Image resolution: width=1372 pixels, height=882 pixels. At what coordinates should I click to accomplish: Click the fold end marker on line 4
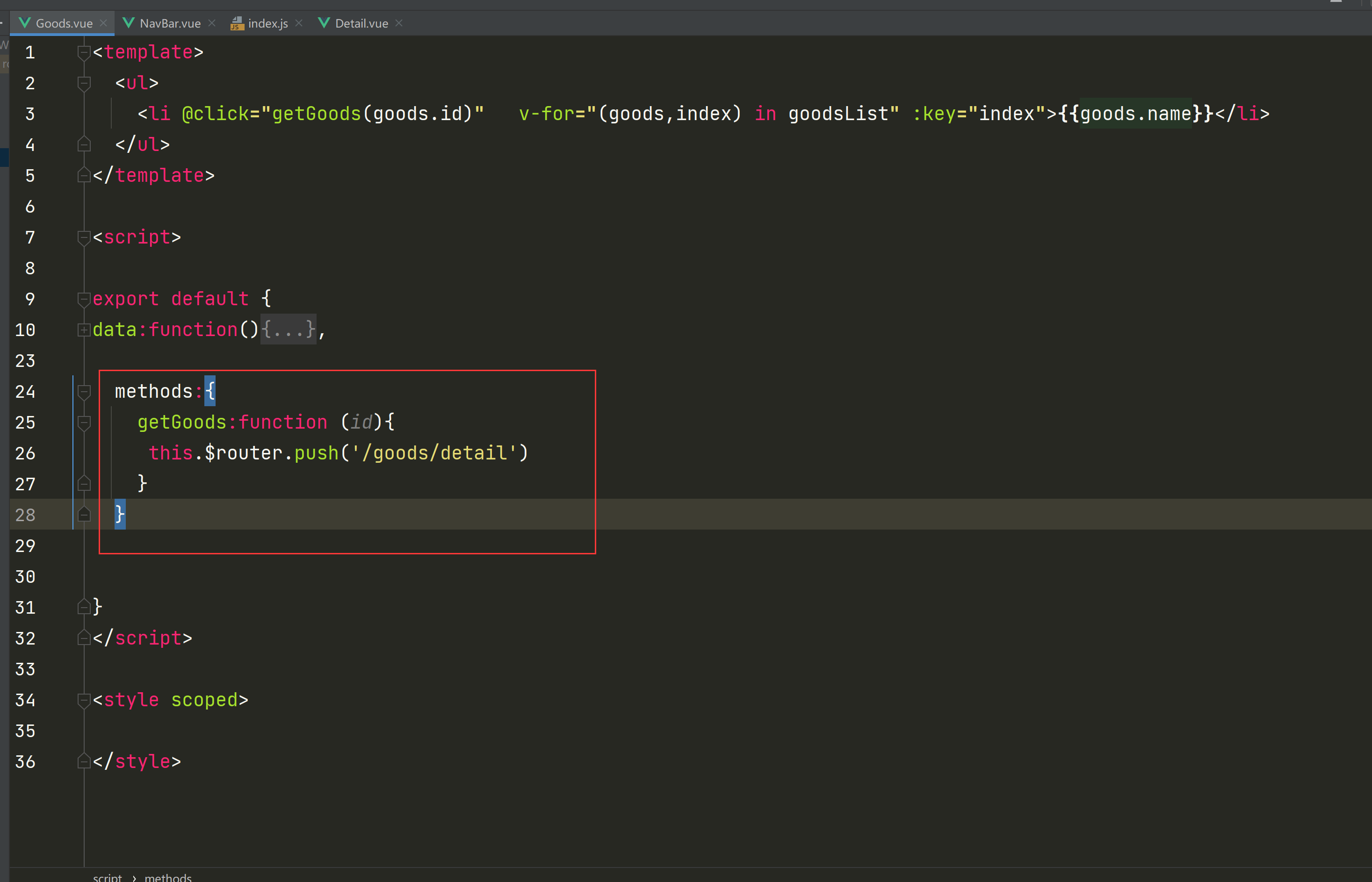point(84,144)
